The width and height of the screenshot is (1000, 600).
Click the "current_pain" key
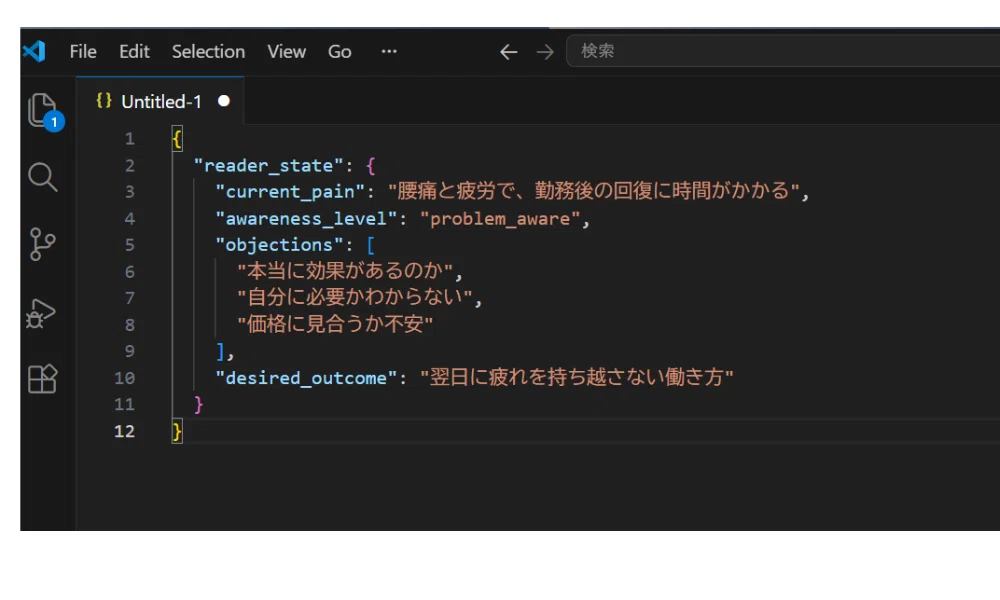click(x=290, y=192)
